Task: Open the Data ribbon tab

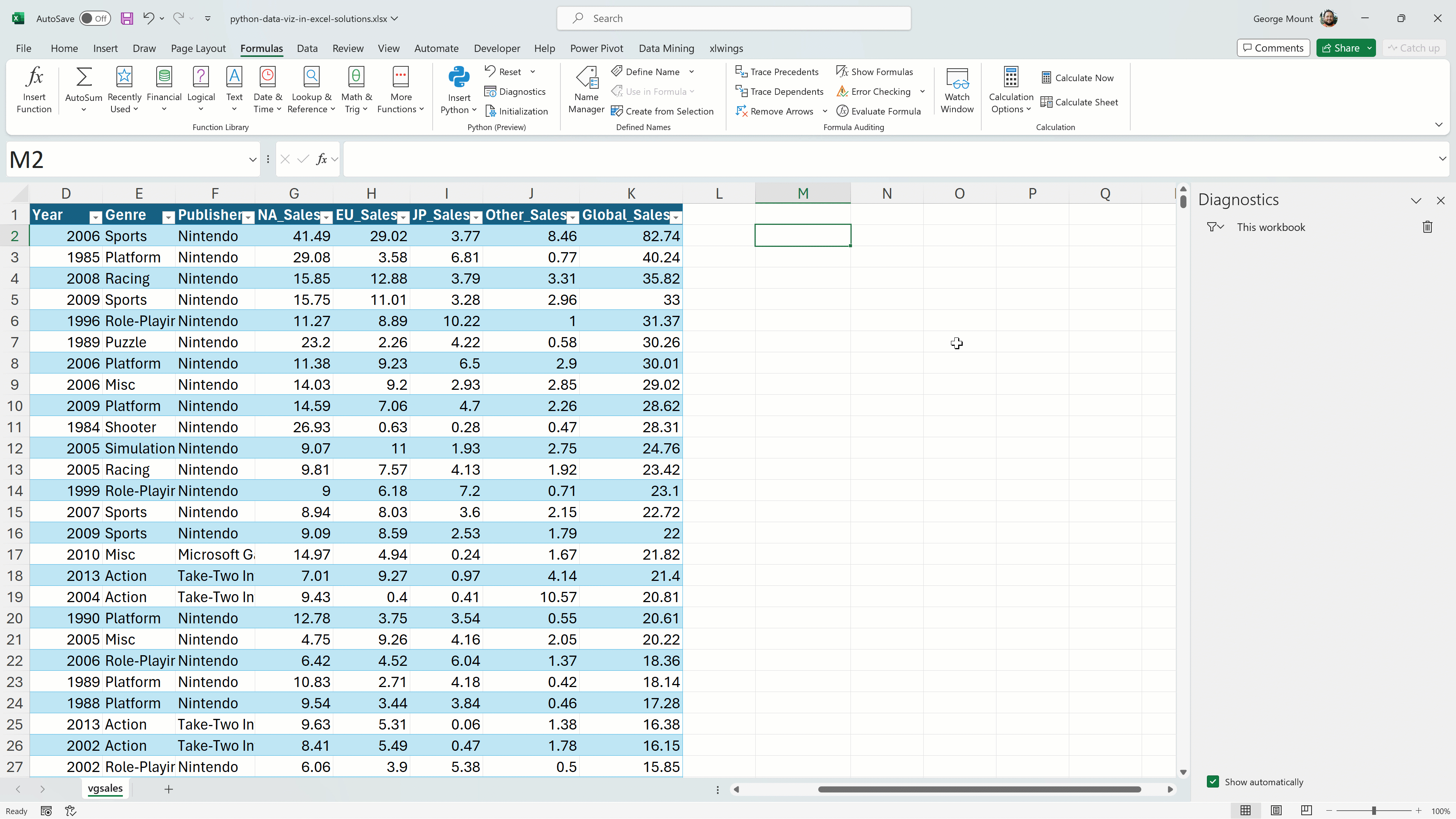Action: (307, 48)
